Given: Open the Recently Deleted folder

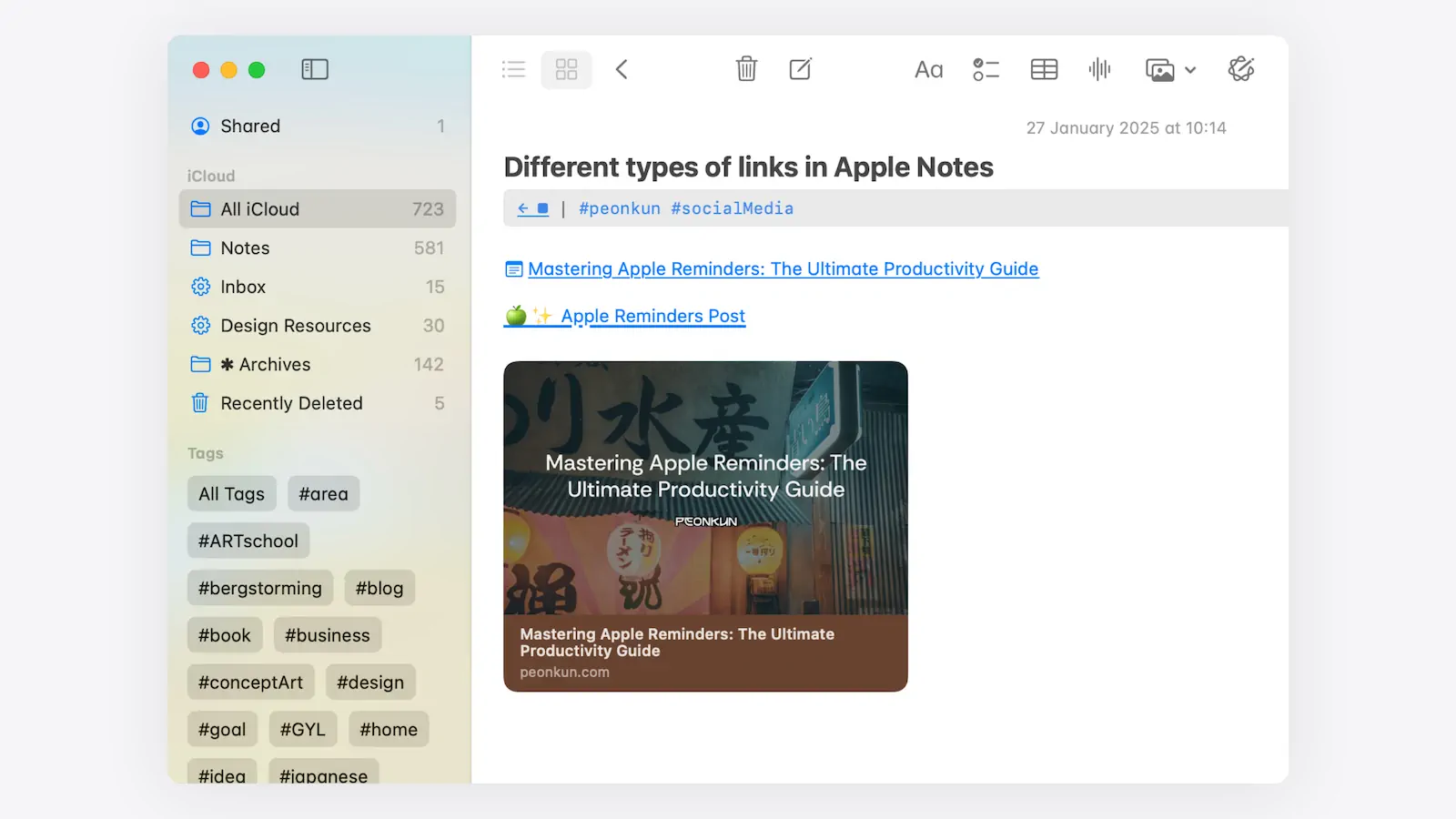Looking at the screenshot, I should point(291,403).
